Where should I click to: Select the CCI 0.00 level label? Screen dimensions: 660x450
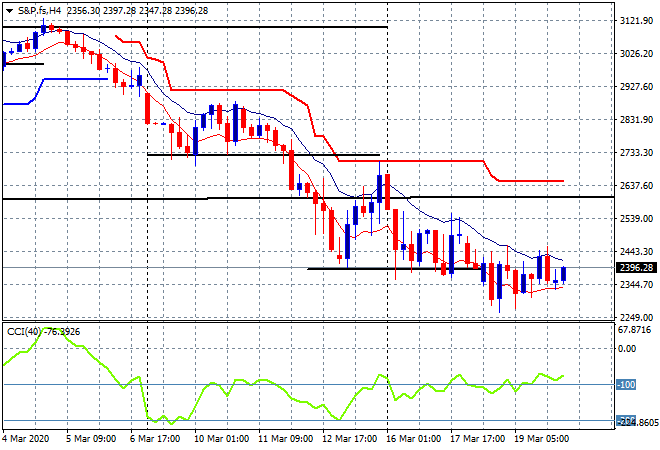[627, 349]
